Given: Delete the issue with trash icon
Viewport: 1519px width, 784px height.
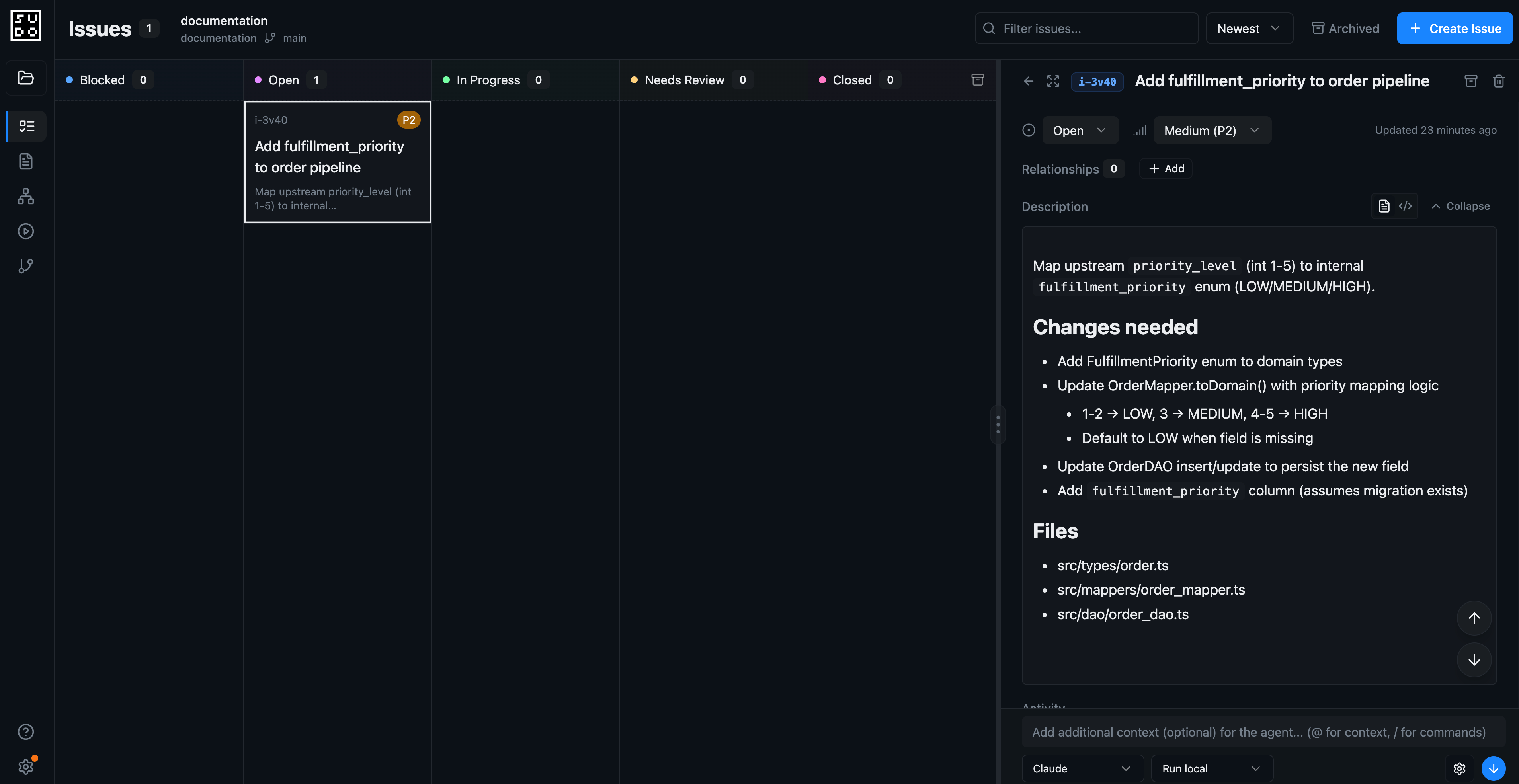Looking at the screenshot, I should point(1498,81).
